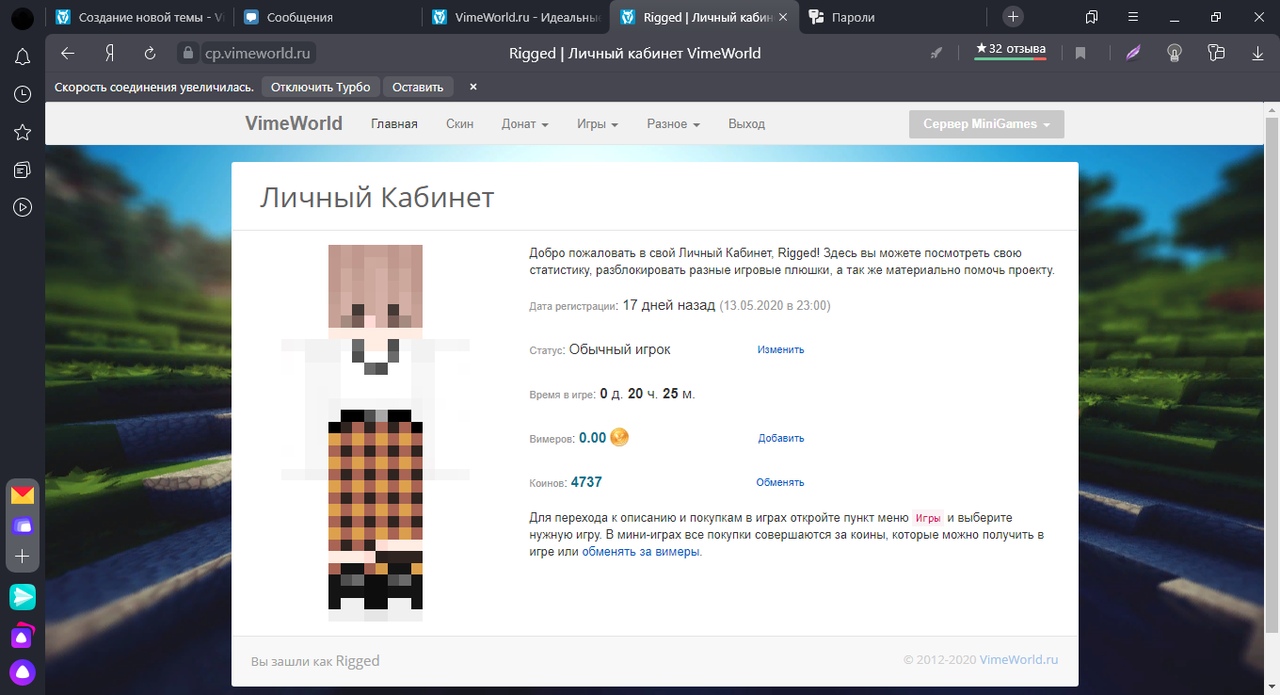Viewport: 1280px width, 695px height.
Task: Click Отключить Турбо button
Action: [320, 87]
